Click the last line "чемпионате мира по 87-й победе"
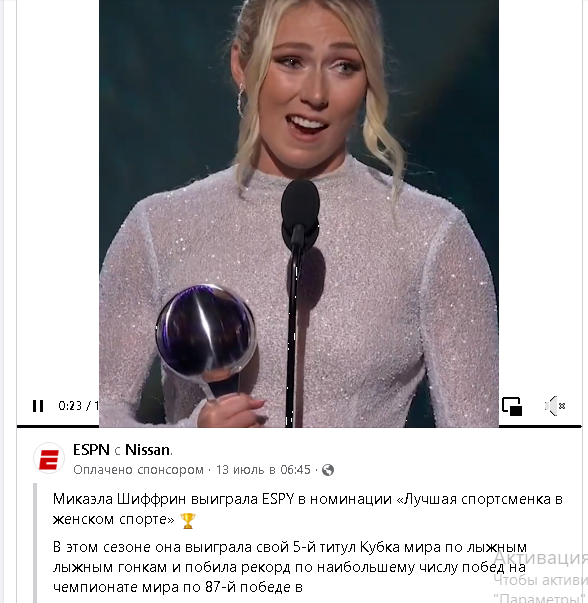Viewport: 588px width, 603px height. click(x=178, y=587)
